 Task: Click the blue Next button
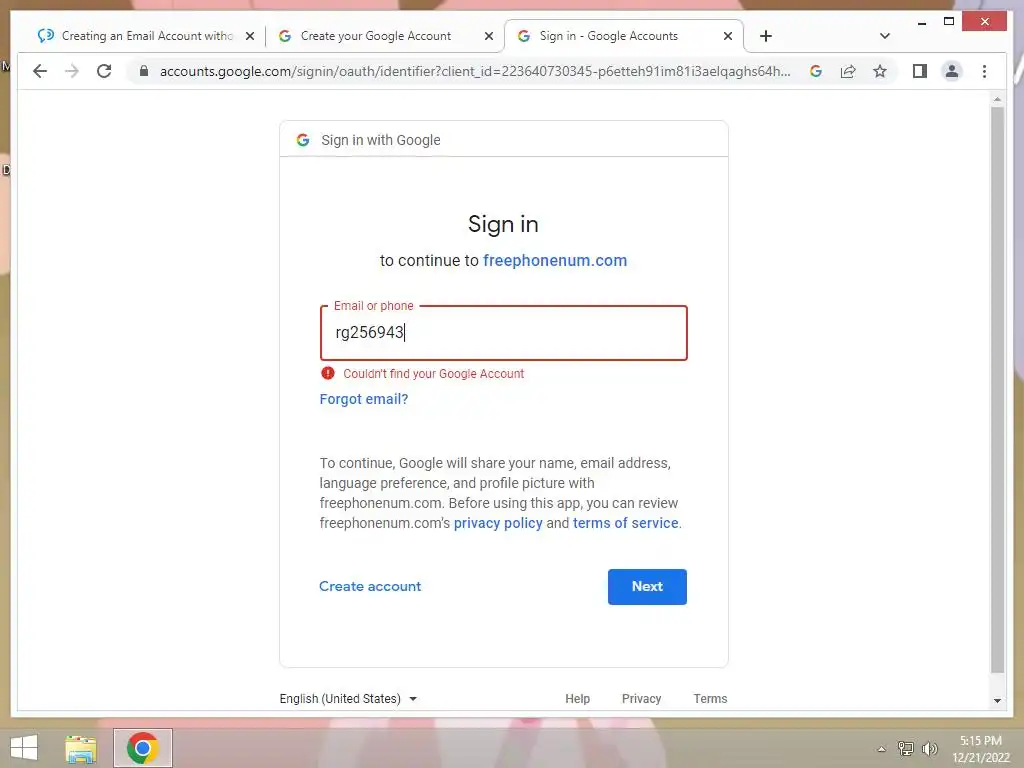[x=647, y=586]
